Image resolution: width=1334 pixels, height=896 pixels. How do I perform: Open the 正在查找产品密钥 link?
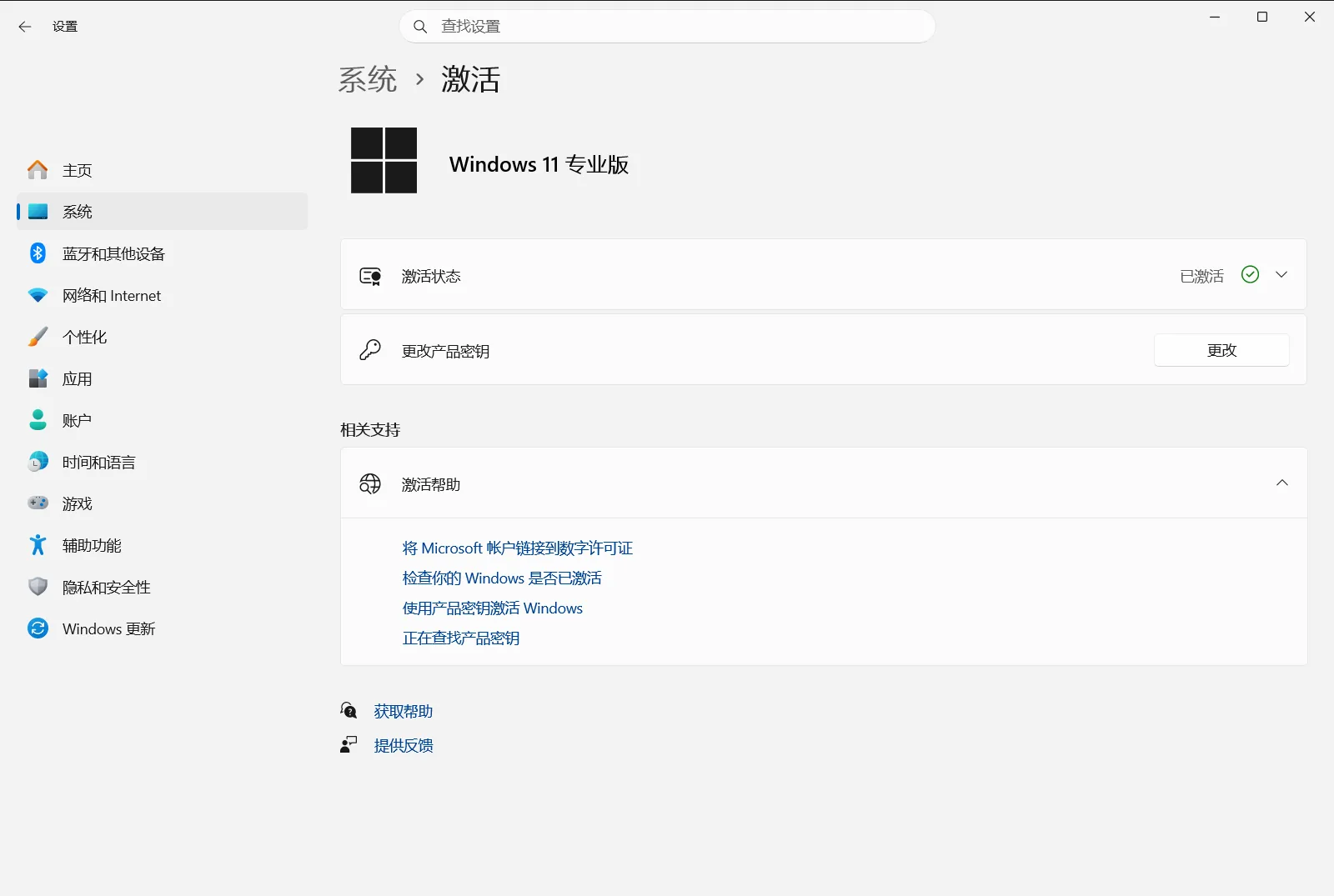click(461, 638)
